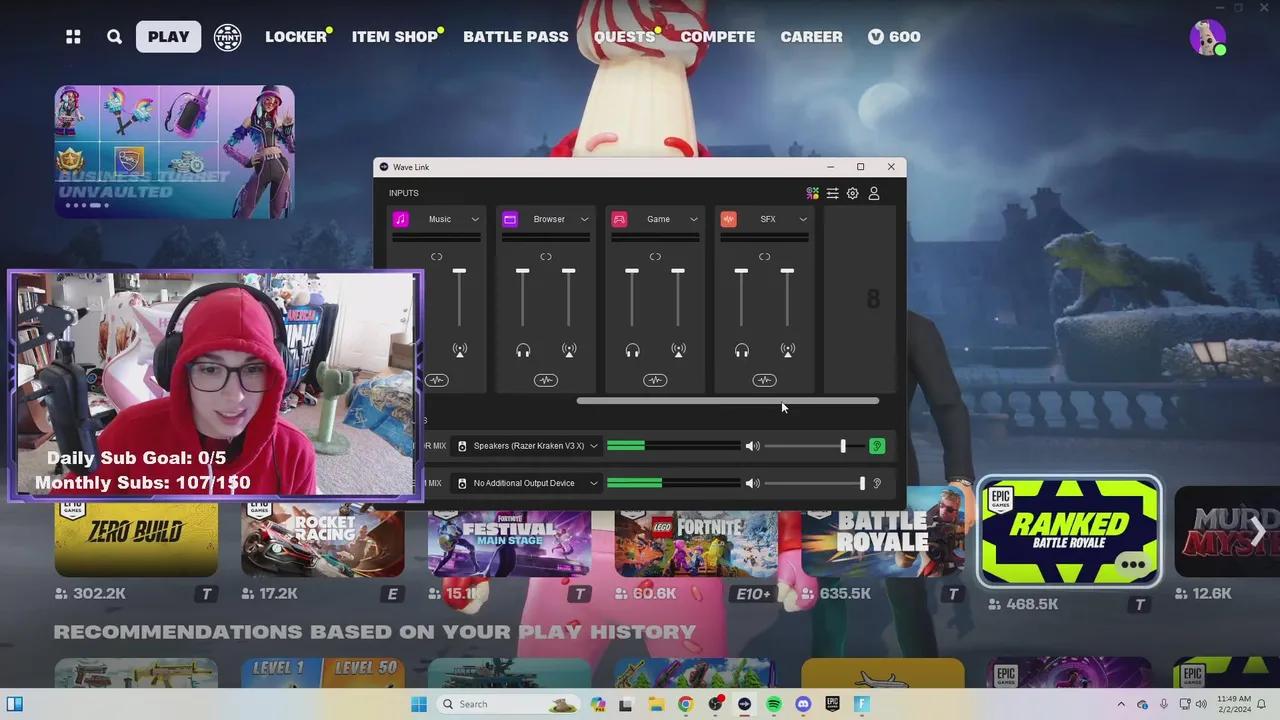Open Spotify from the taskbar

click(774, 704)
